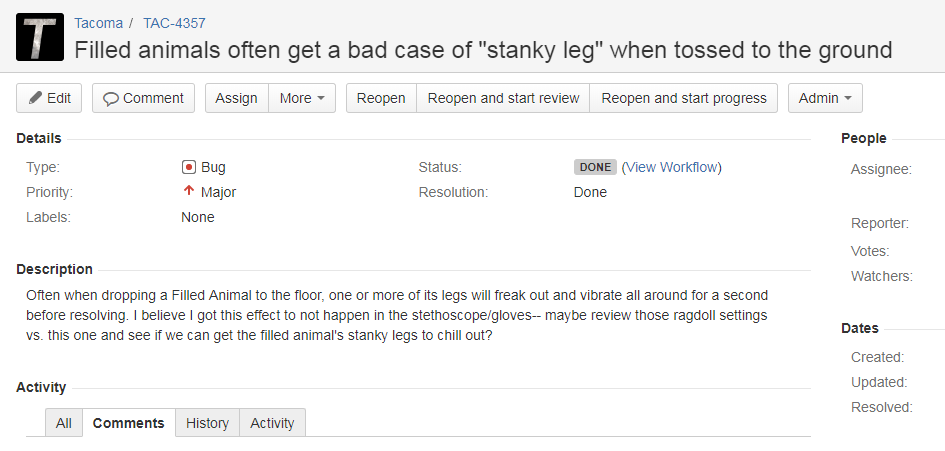The image size is (945, 451).
Task: Click the DONE status badge
Action: tap(595, 167)
